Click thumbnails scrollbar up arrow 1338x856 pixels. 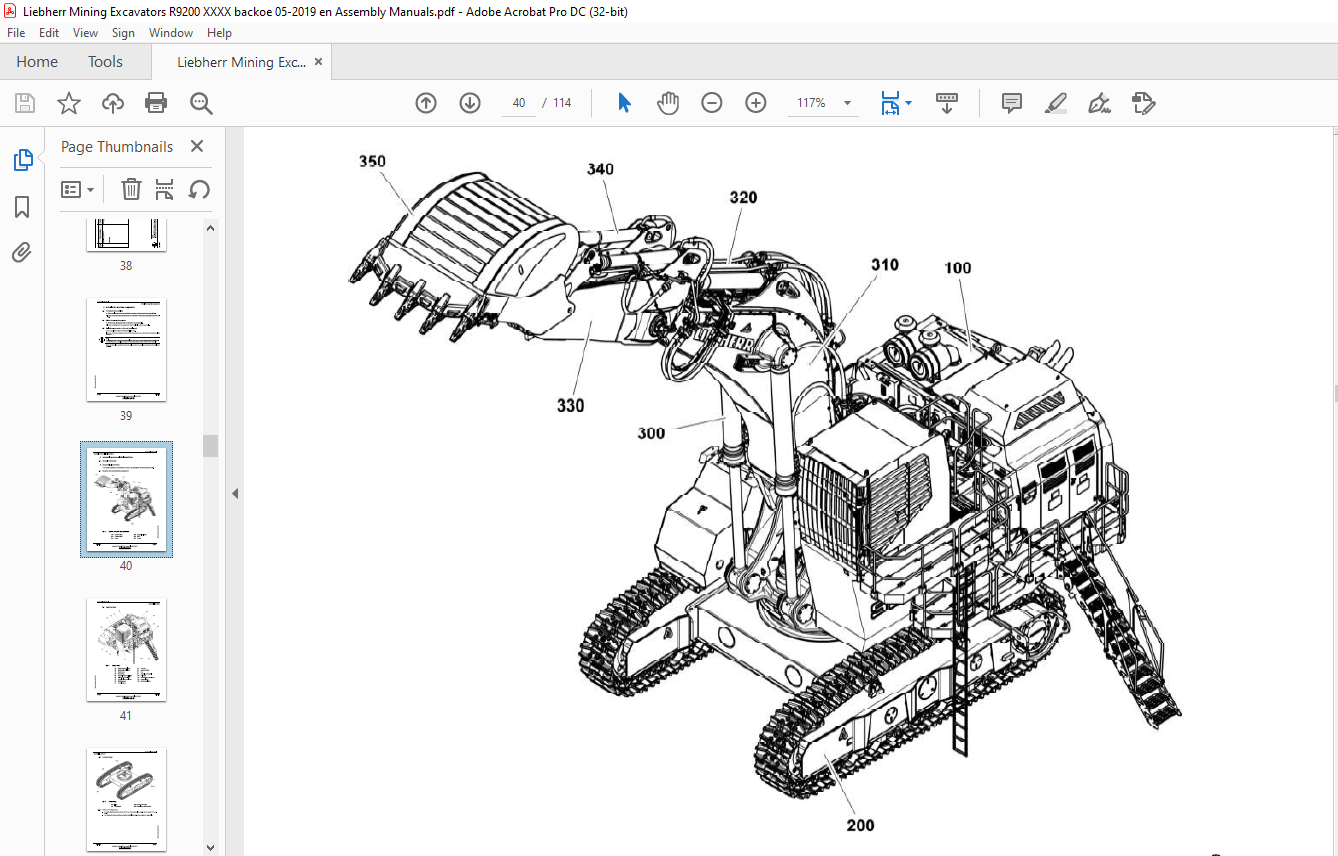pyautogui.click(x=210, y=227)
